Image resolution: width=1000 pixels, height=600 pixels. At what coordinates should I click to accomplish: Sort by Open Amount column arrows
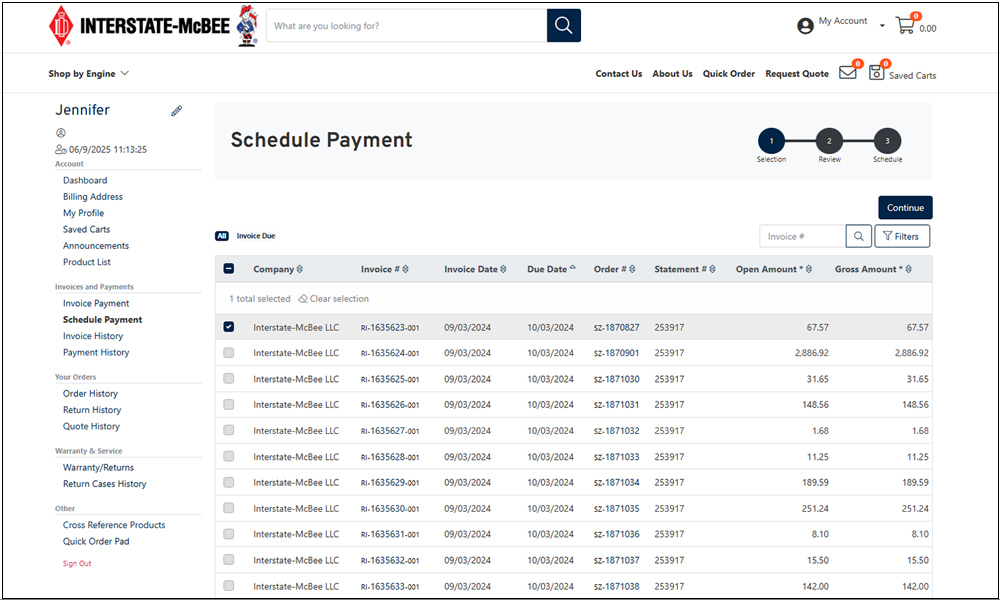click(x=809, y=269)
